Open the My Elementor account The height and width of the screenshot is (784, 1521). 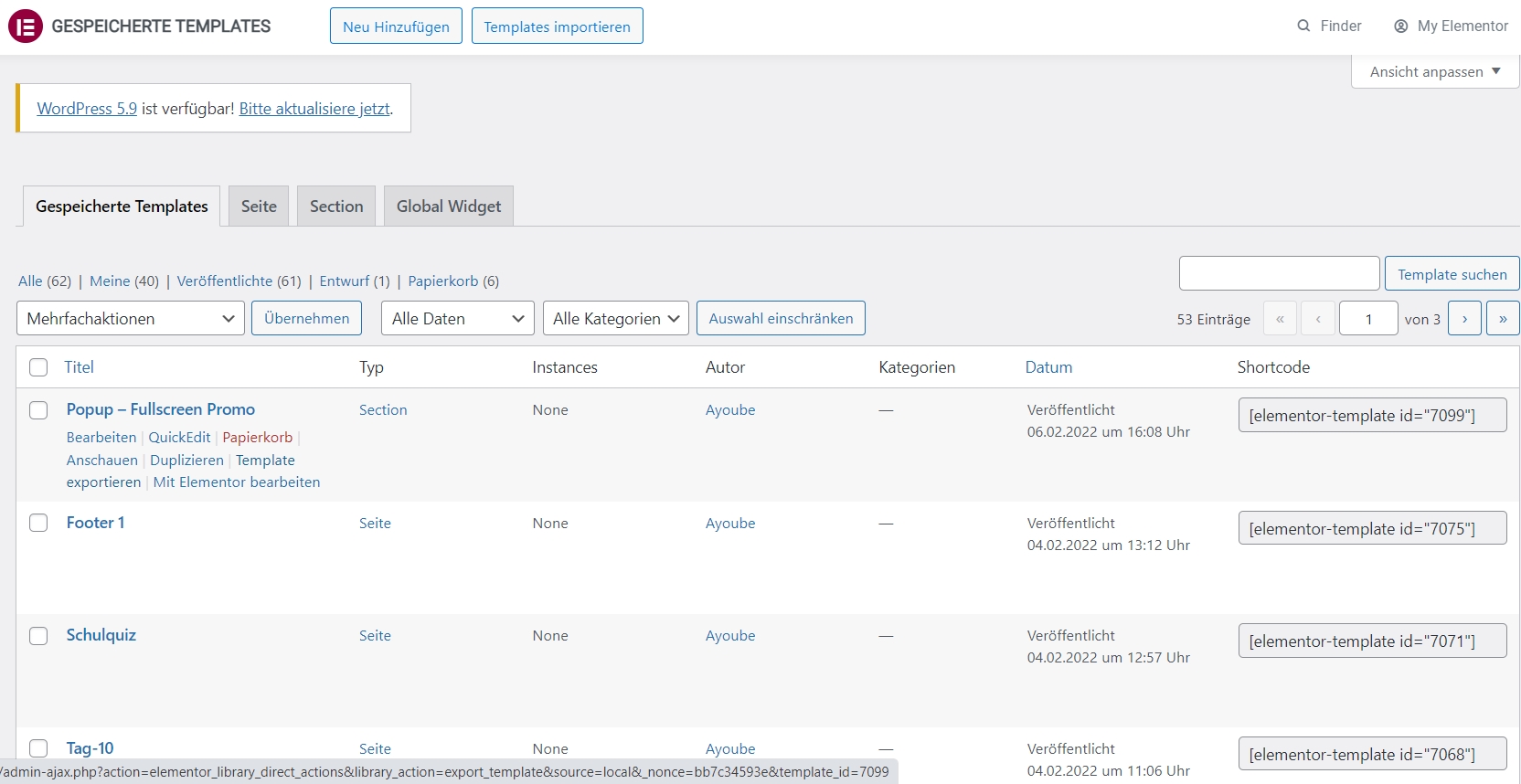pyautogui.click(x=1451, y=26)
